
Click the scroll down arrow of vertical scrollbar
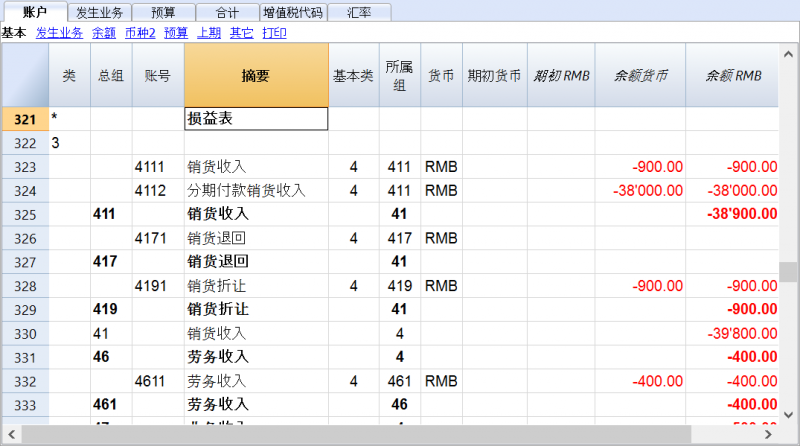pyautogui.click(x=788, y=414)
